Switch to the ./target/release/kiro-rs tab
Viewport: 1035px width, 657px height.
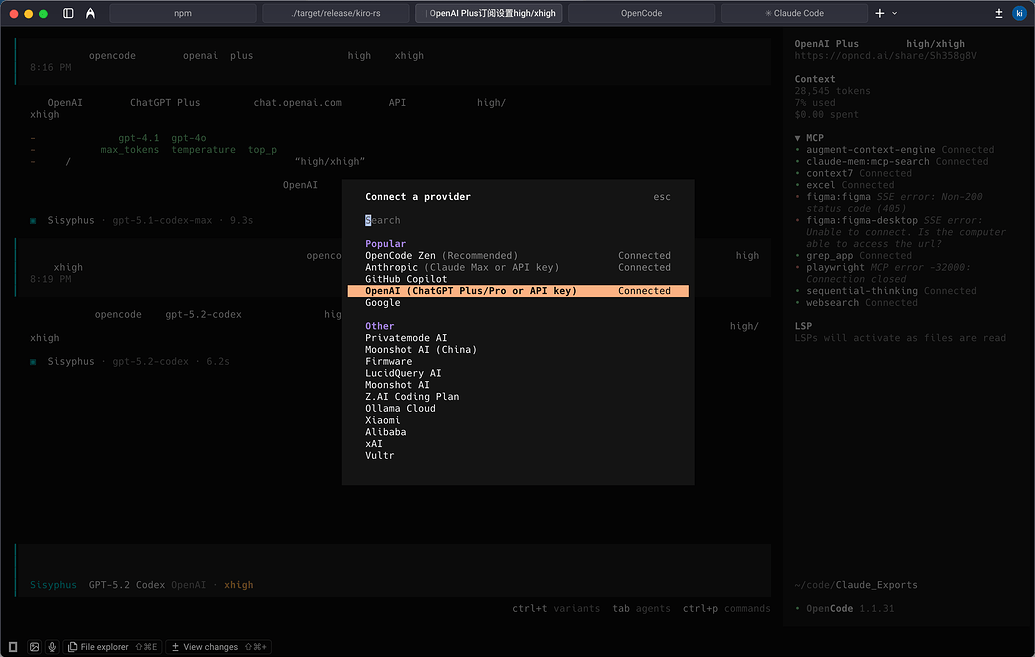pyautogui.click(x=336, y=13)
